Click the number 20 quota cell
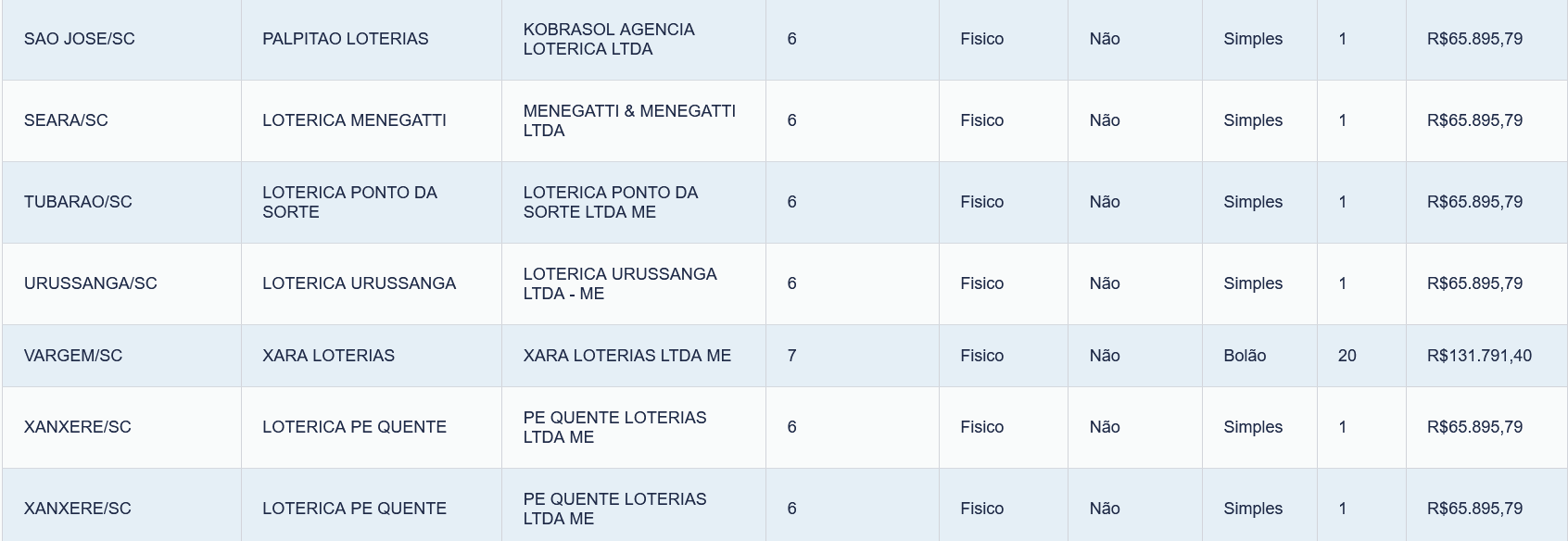1568x541 pixels. [1361, 356]
